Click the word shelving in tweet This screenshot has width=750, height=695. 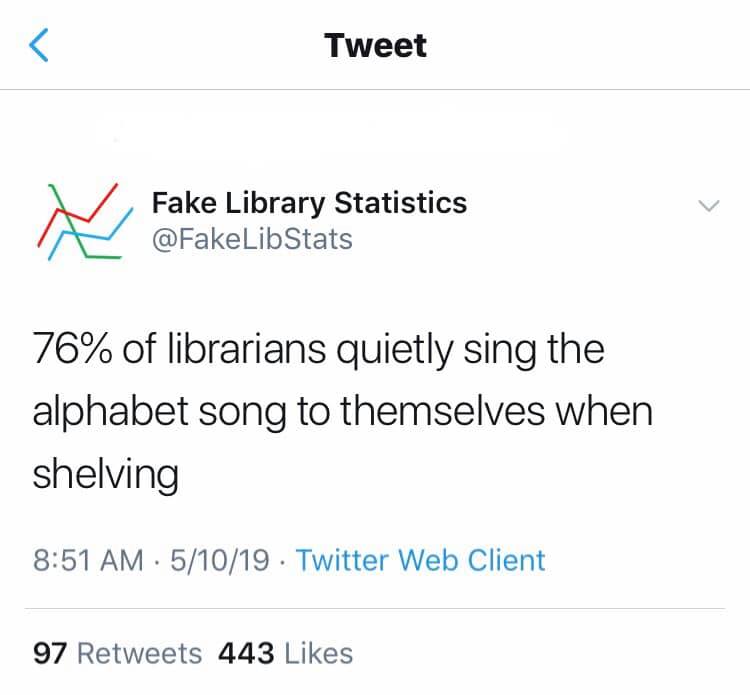tap(106, 474)
